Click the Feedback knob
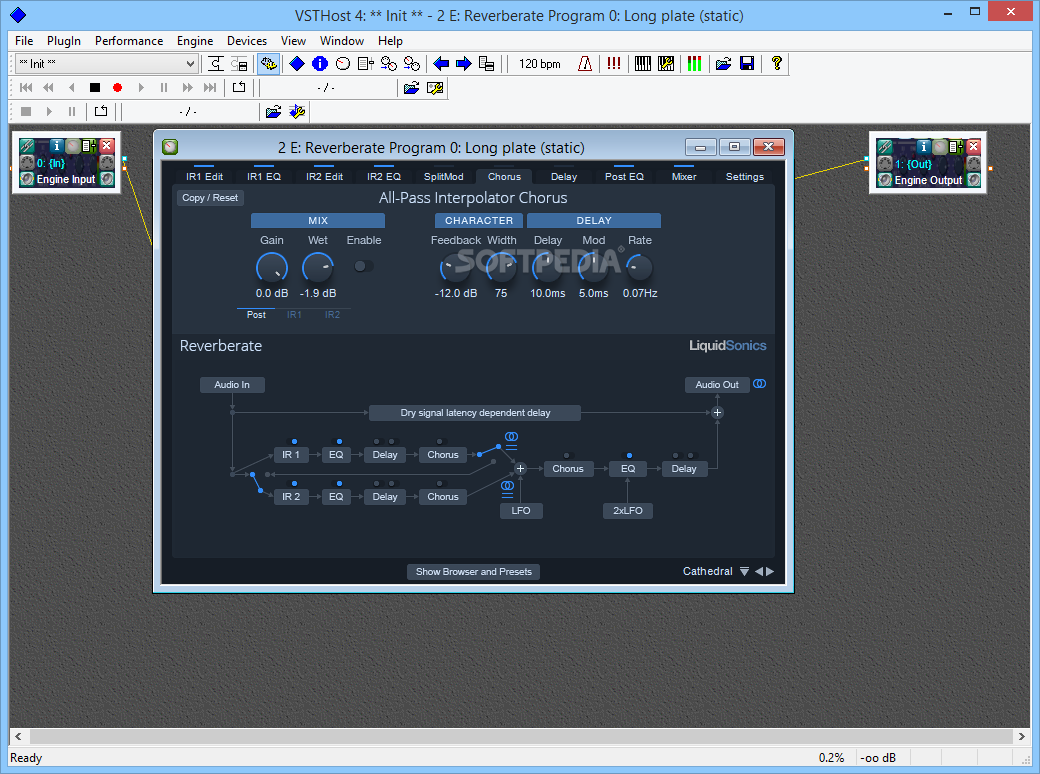1040x774 pixels. point(455,268)
